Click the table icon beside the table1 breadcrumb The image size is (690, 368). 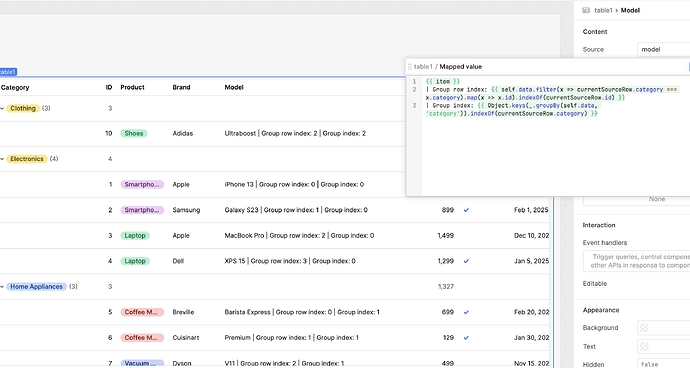[x=586, y=10]
